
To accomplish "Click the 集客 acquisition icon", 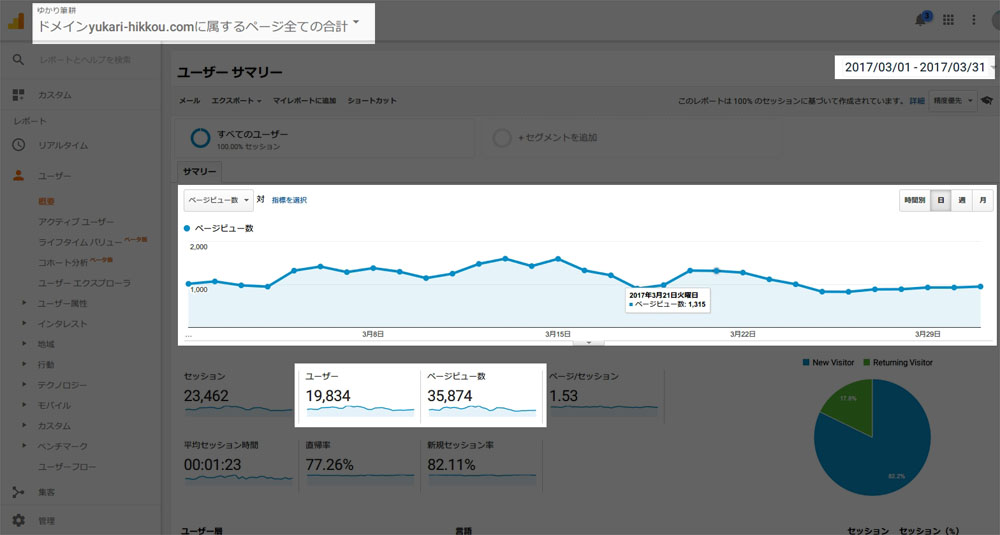I will tap(18, 492).
